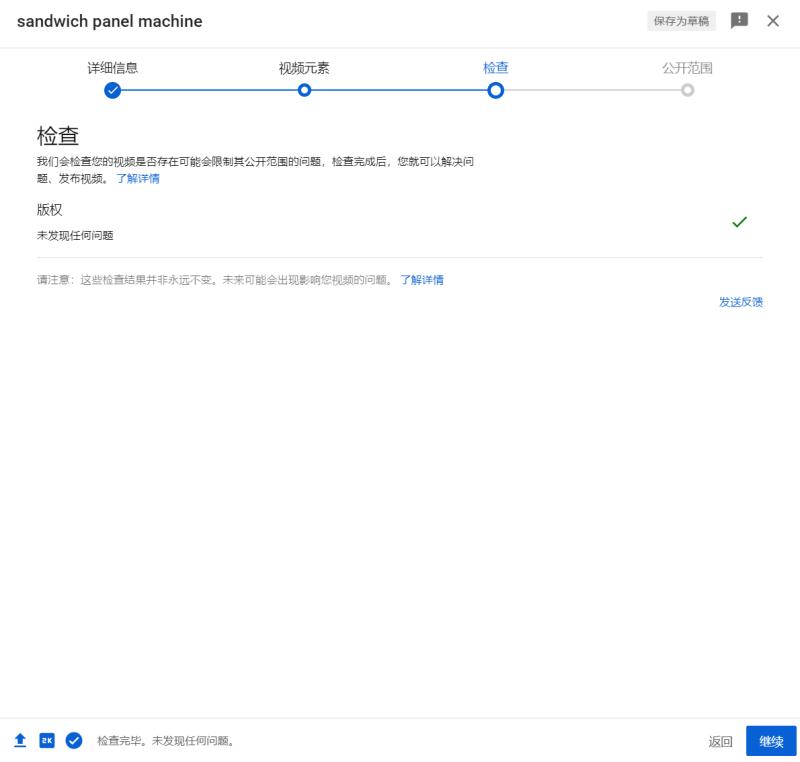800x762 pixels.
Task: Click the 返回 back button
Action: pyautogui.click(x=720, y=741)
